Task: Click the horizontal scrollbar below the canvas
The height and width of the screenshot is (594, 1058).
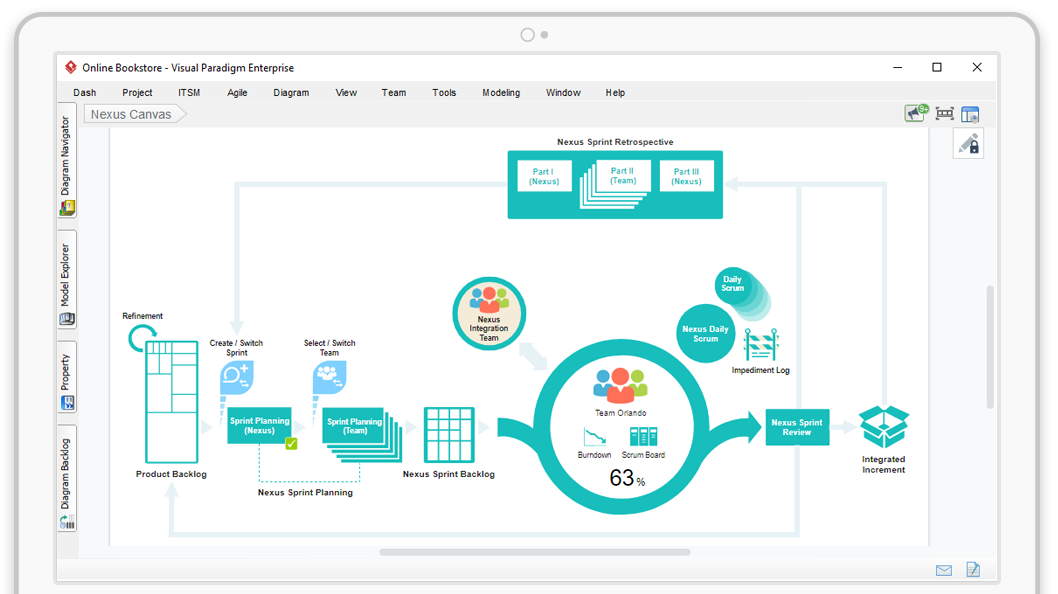Action: tap(534, 552)
